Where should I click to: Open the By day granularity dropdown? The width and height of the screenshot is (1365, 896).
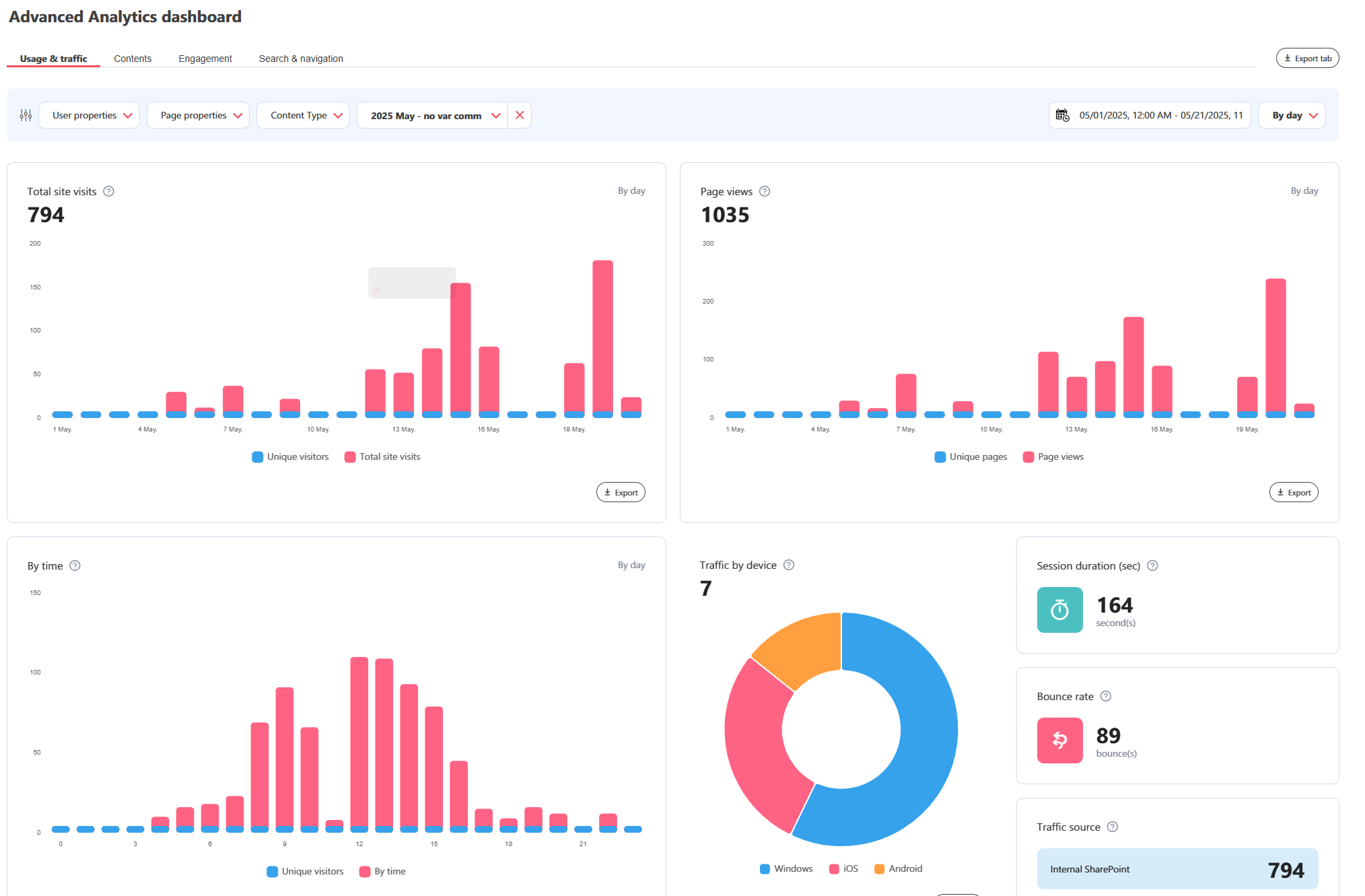pyautogui.click(x=1291, y=115)
